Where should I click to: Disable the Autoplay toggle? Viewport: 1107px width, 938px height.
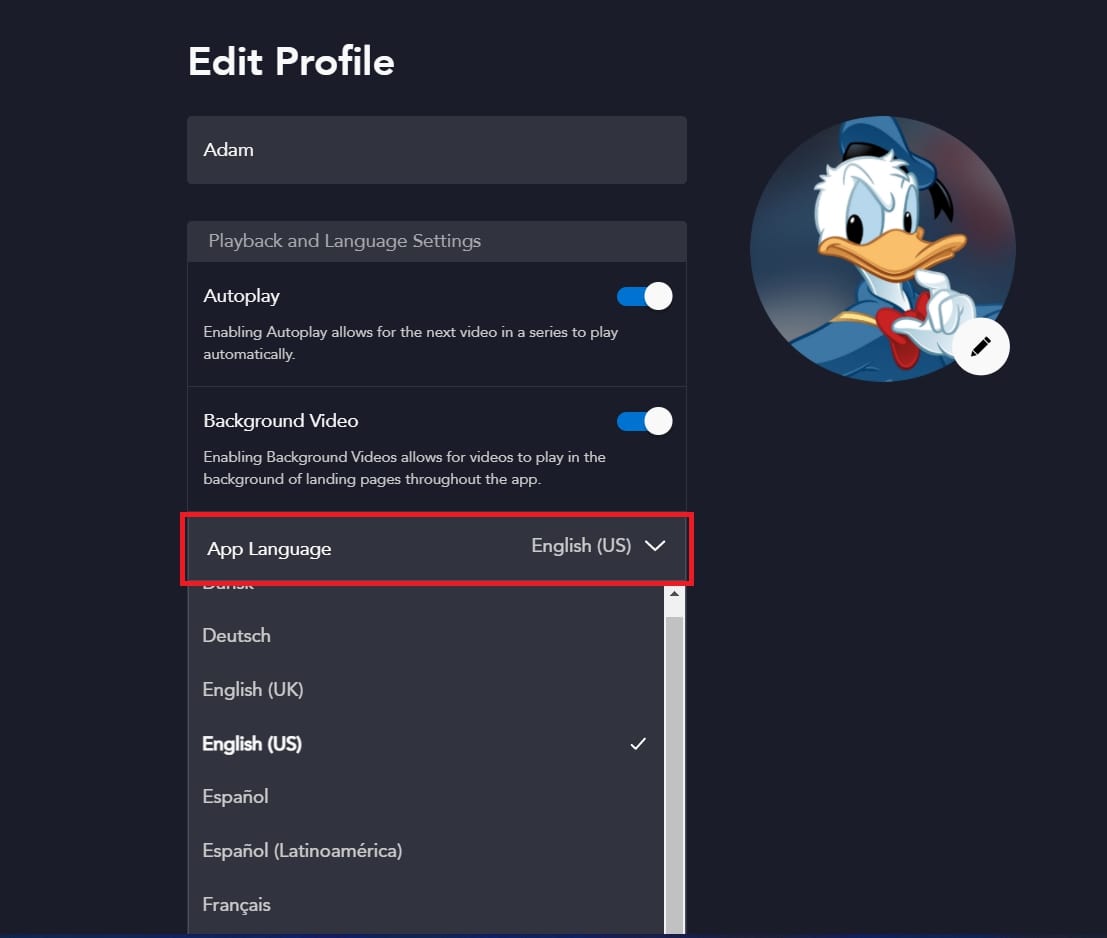click(644, 296)
